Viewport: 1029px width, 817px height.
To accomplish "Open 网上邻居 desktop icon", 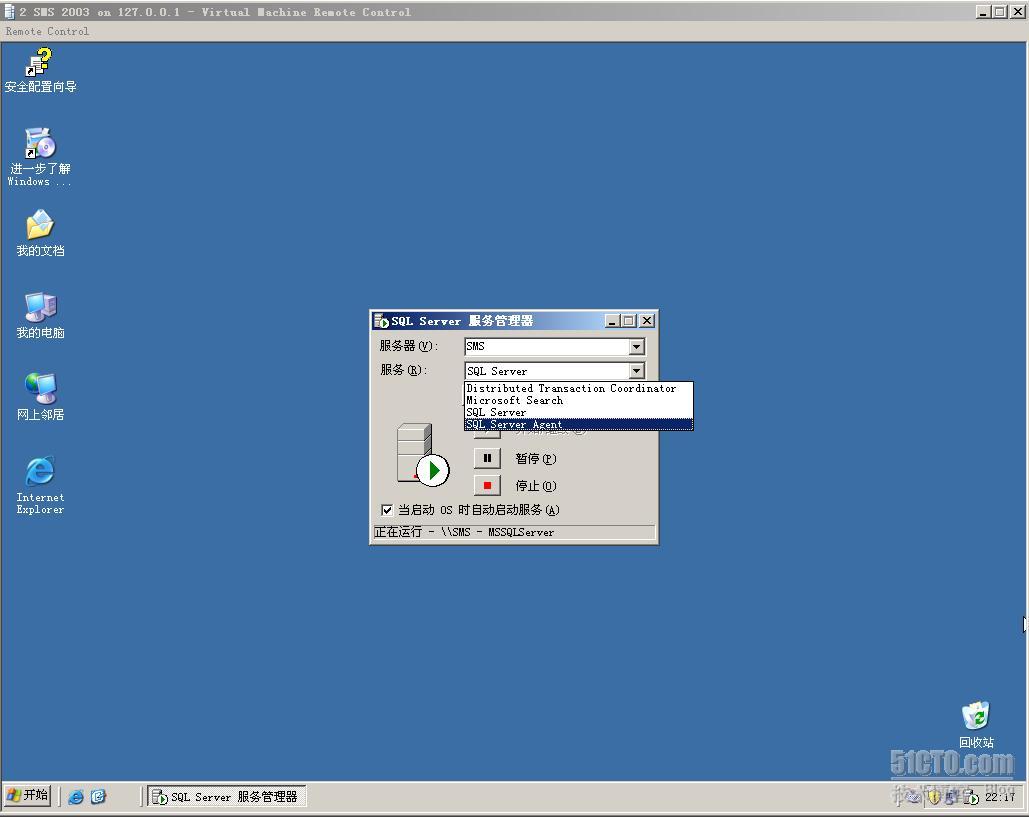I will click(x=40, y=397).
